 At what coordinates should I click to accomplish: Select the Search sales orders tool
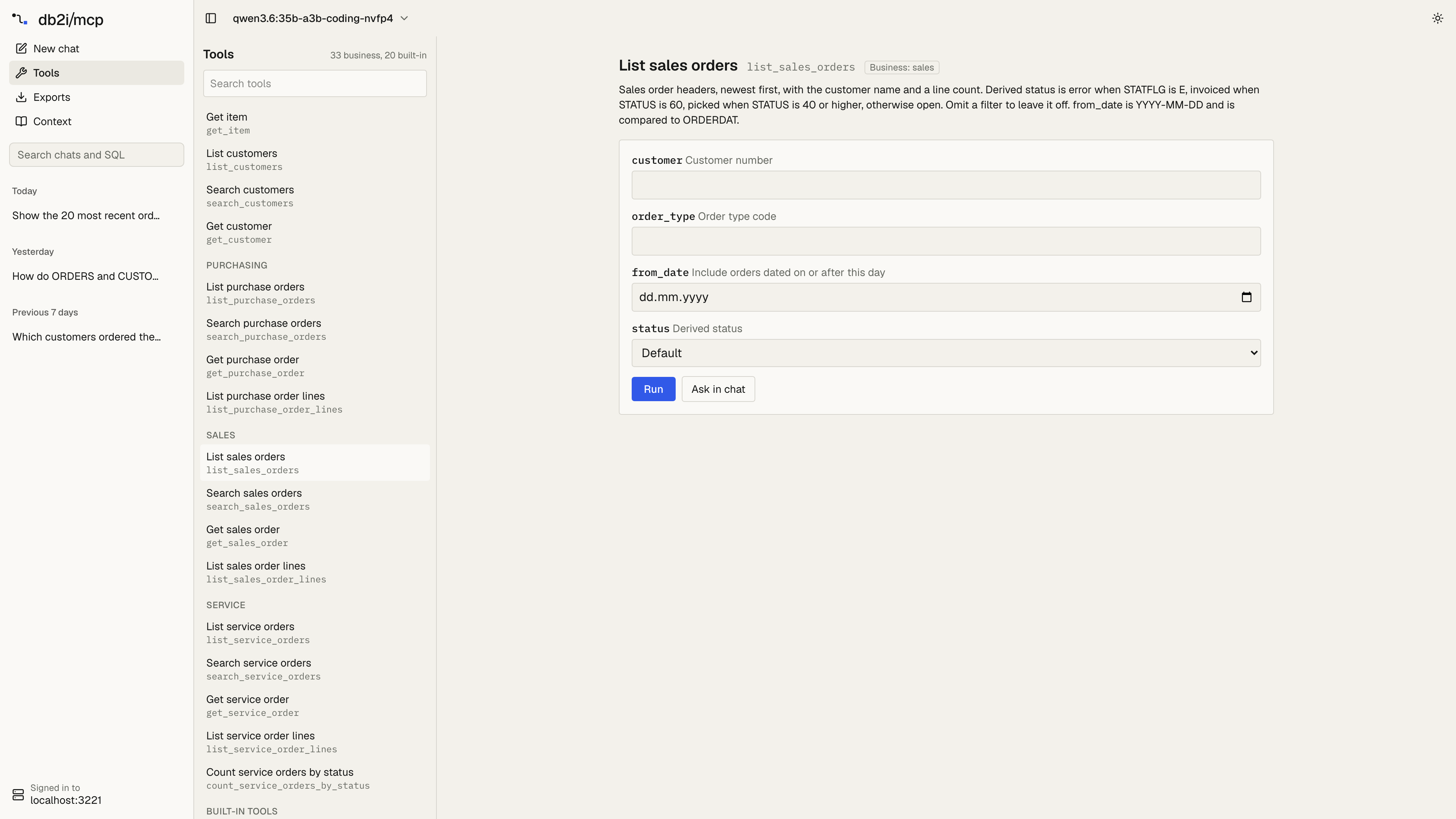click(x=315, y=499)
